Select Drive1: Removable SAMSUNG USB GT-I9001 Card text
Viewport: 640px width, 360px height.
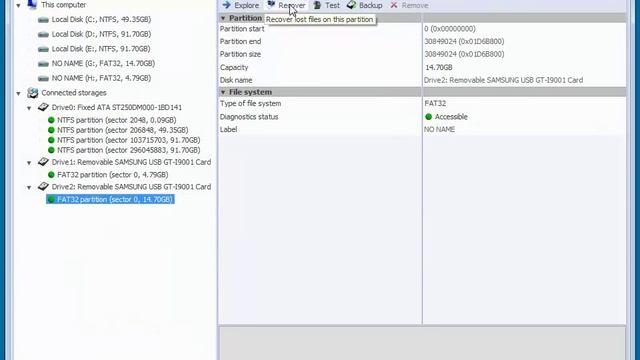pyautogui.click(x=131, y=162)
